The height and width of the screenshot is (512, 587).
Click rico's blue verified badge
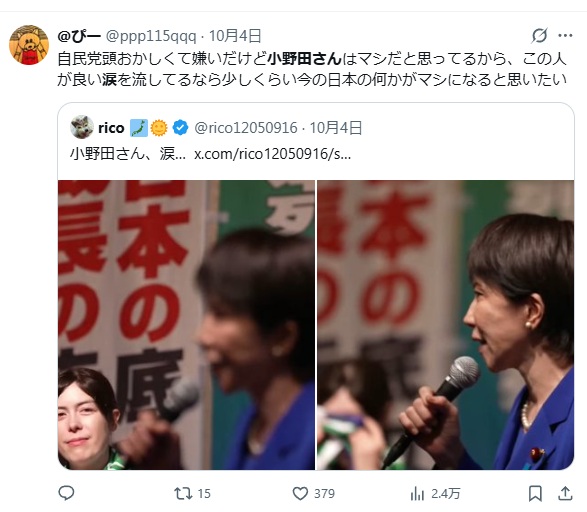click(180, 128)
